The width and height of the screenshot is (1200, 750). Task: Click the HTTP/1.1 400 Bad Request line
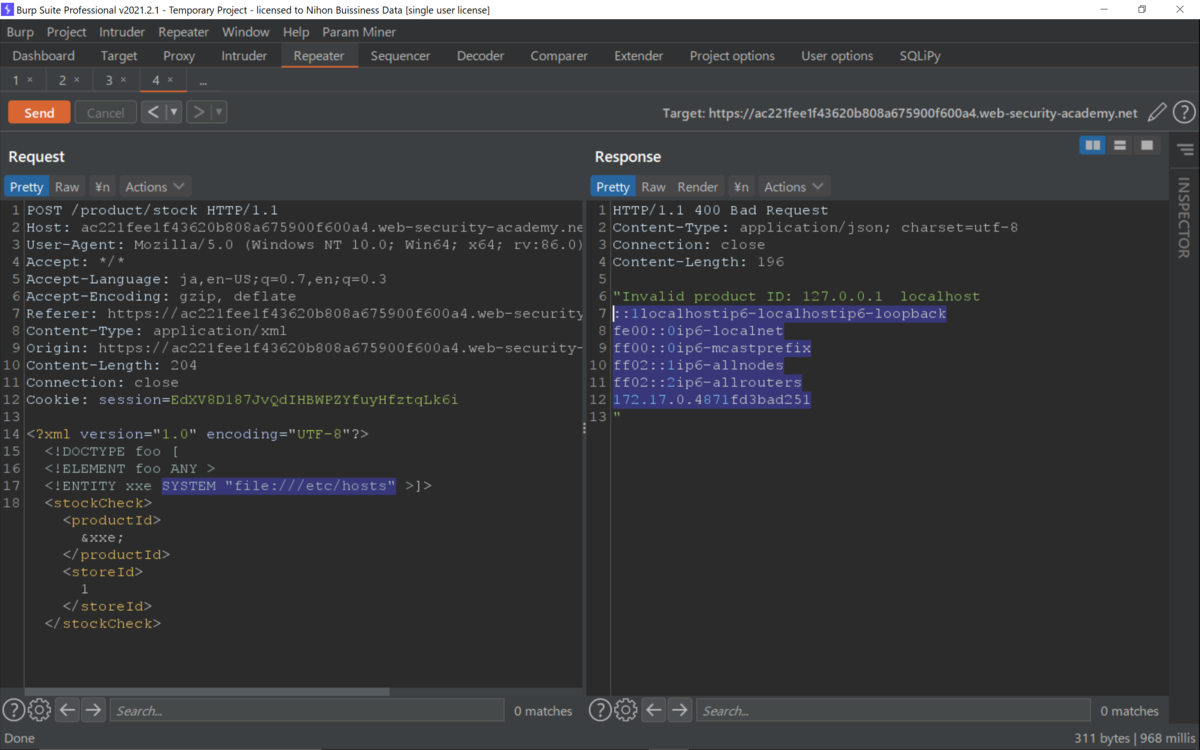[720, 210]
